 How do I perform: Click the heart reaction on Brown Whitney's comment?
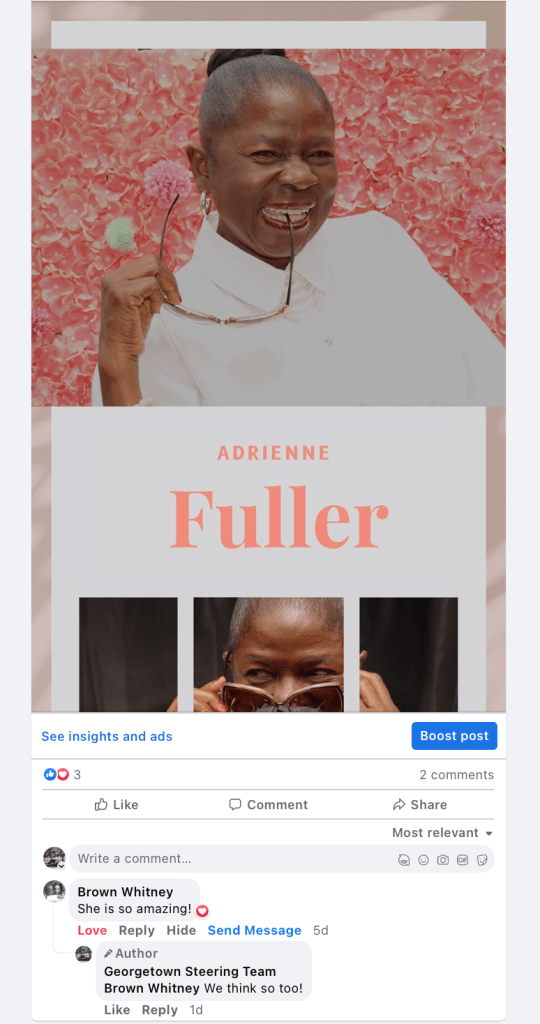pos(202,910)
